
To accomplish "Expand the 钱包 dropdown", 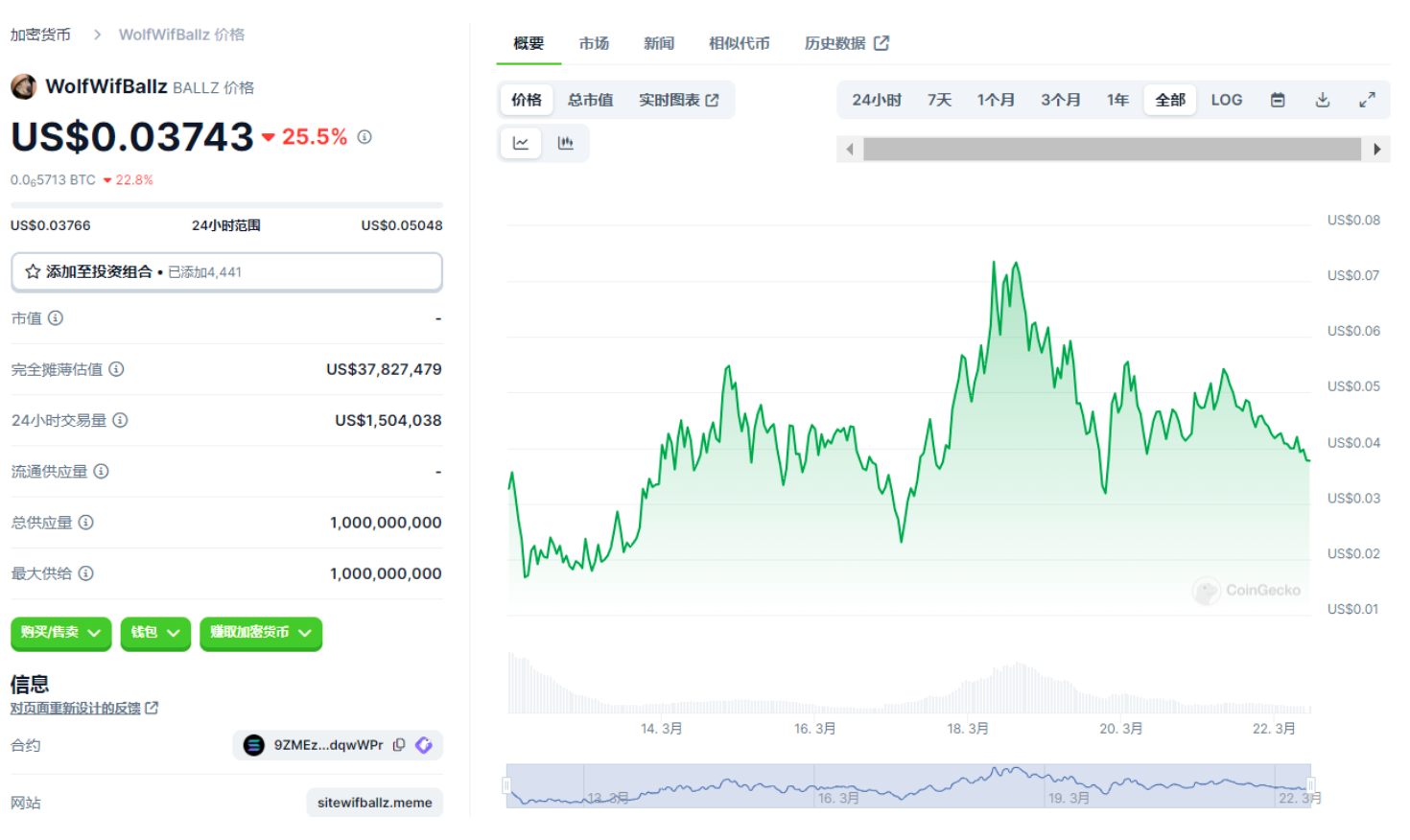I will [155, 633].
